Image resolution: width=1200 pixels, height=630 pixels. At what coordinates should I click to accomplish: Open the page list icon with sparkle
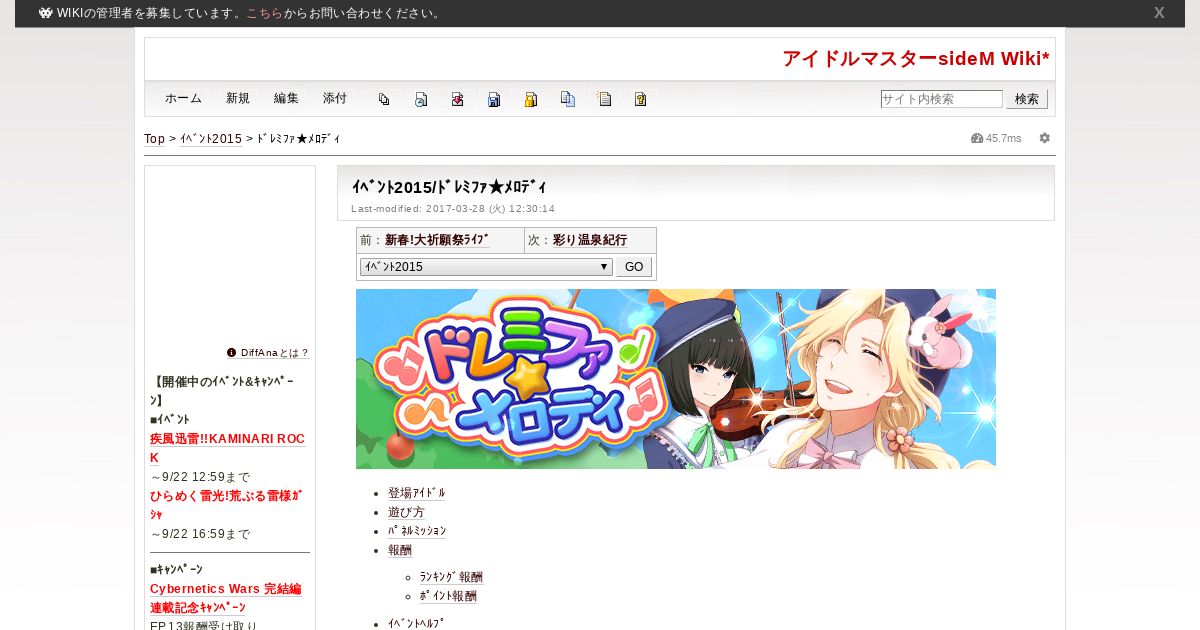[x=604, y=99]
